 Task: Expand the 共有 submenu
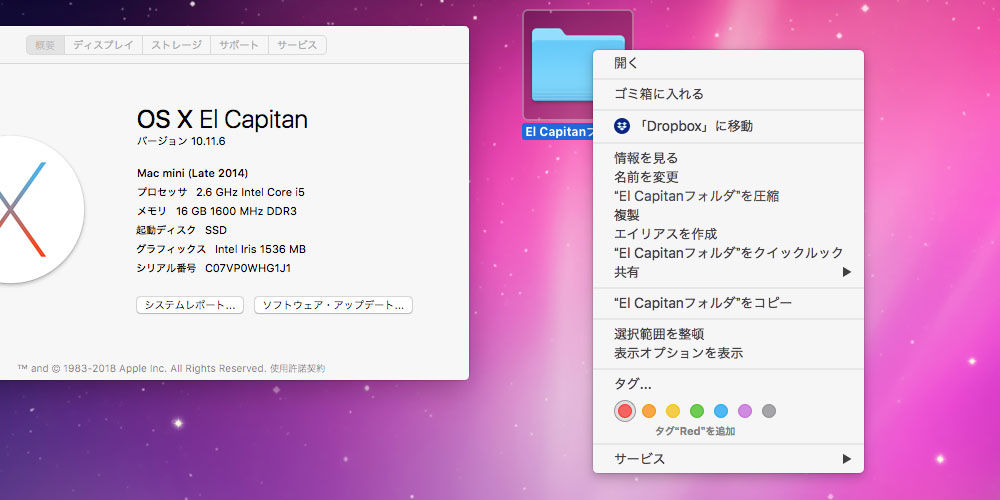pos(728,272)
